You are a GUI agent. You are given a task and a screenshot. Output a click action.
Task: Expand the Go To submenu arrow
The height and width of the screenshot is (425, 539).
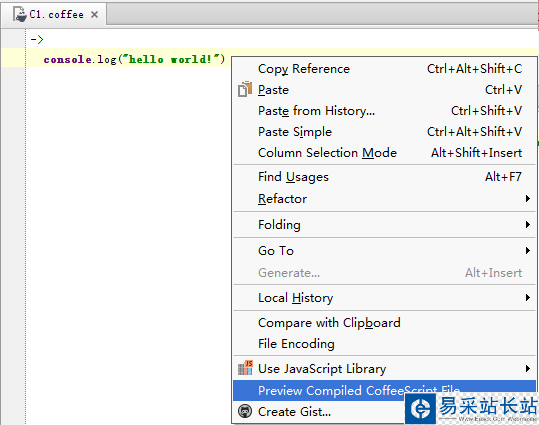pos(528,250)
